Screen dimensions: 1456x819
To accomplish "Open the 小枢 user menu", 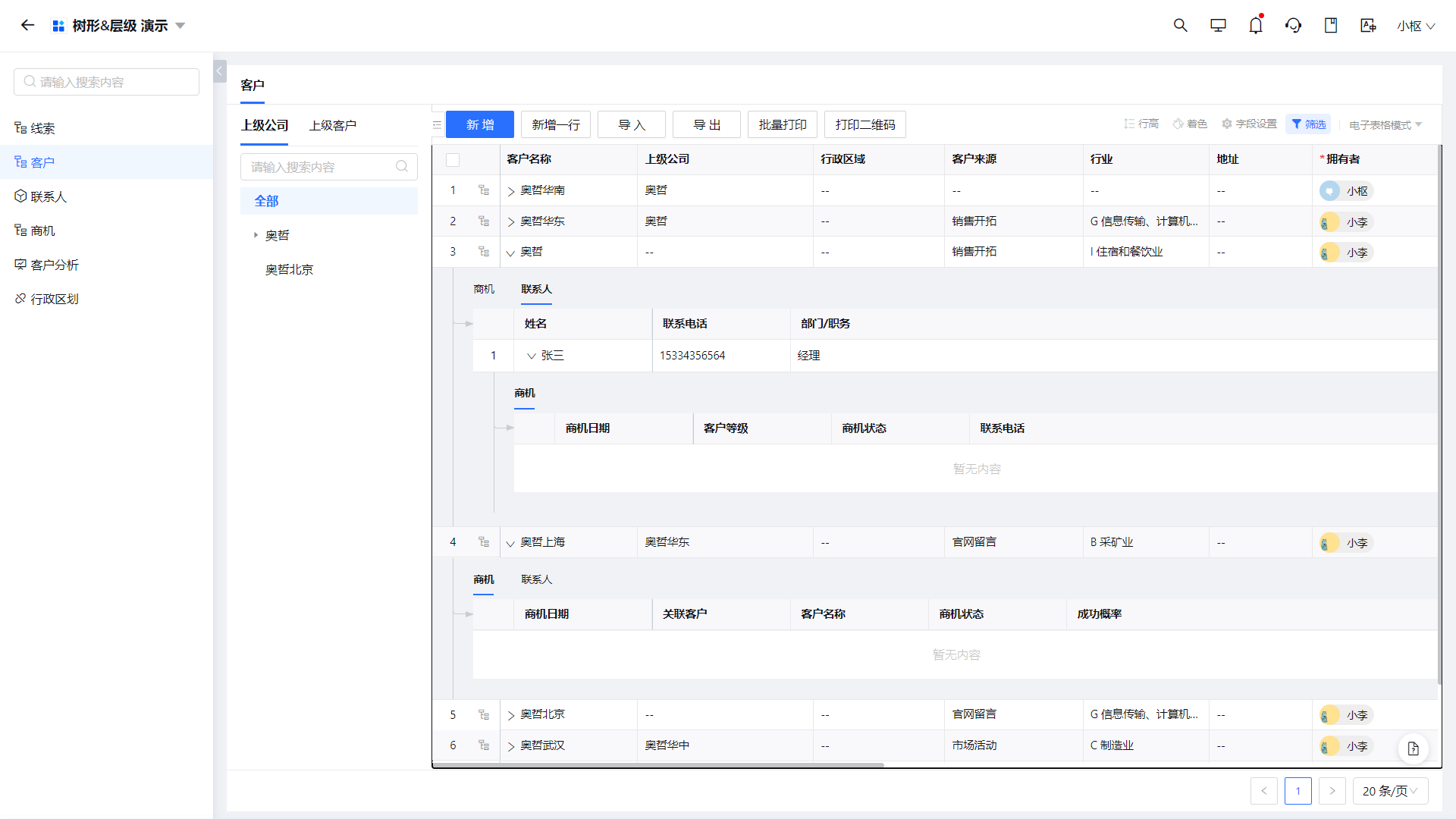I will point(1416,26).
